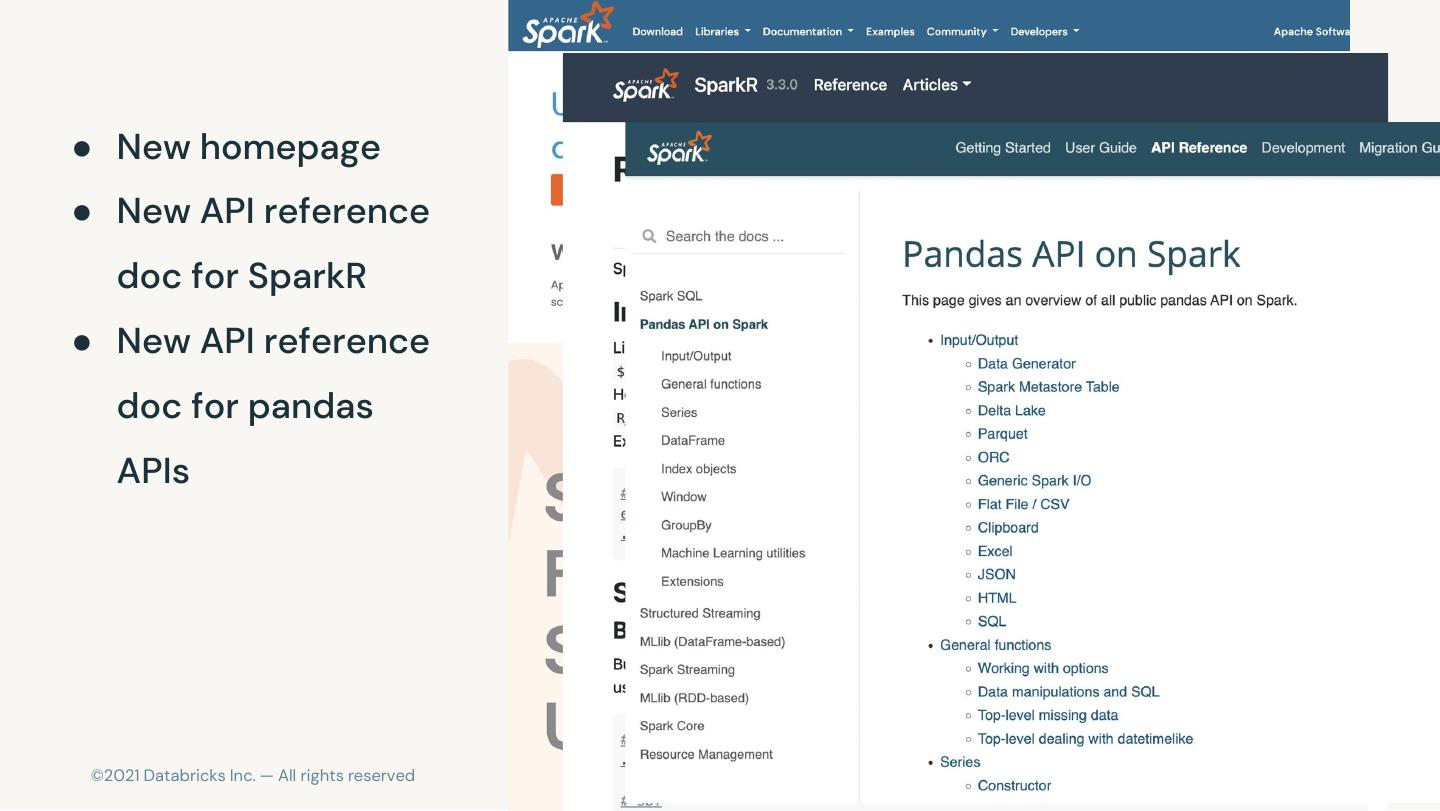
Task: Expand the Community dropdown menu
Action: 962,31
